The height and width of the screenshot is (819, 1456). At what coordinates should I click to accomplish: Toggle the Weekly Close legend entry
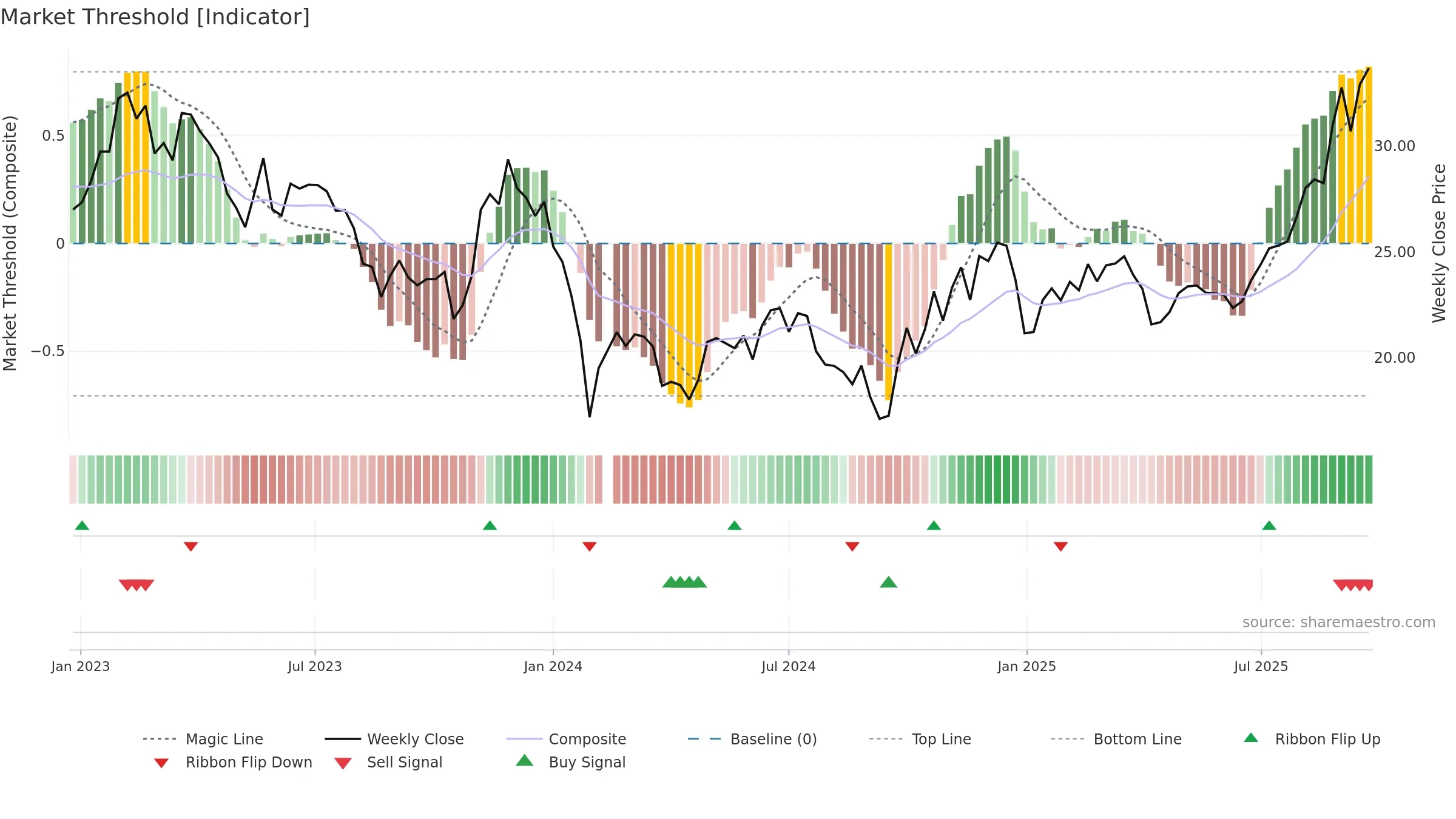[394, 739]
